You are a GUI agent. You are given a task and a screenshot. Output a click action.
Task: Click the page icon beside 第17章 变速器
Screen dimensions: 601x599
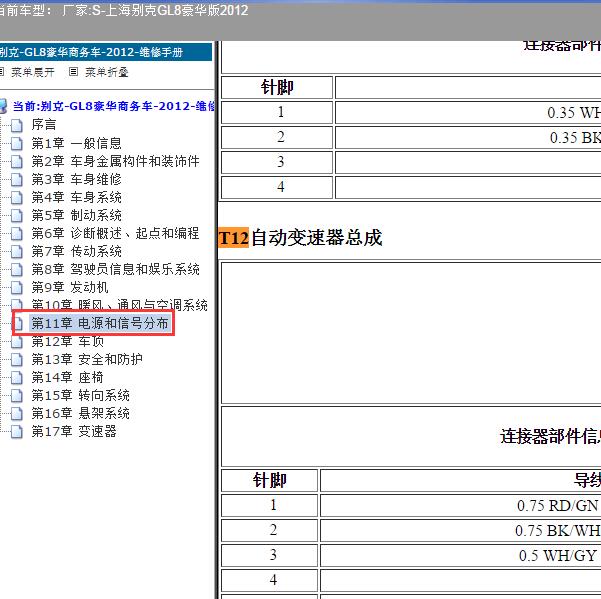click(x=16, y=432)
